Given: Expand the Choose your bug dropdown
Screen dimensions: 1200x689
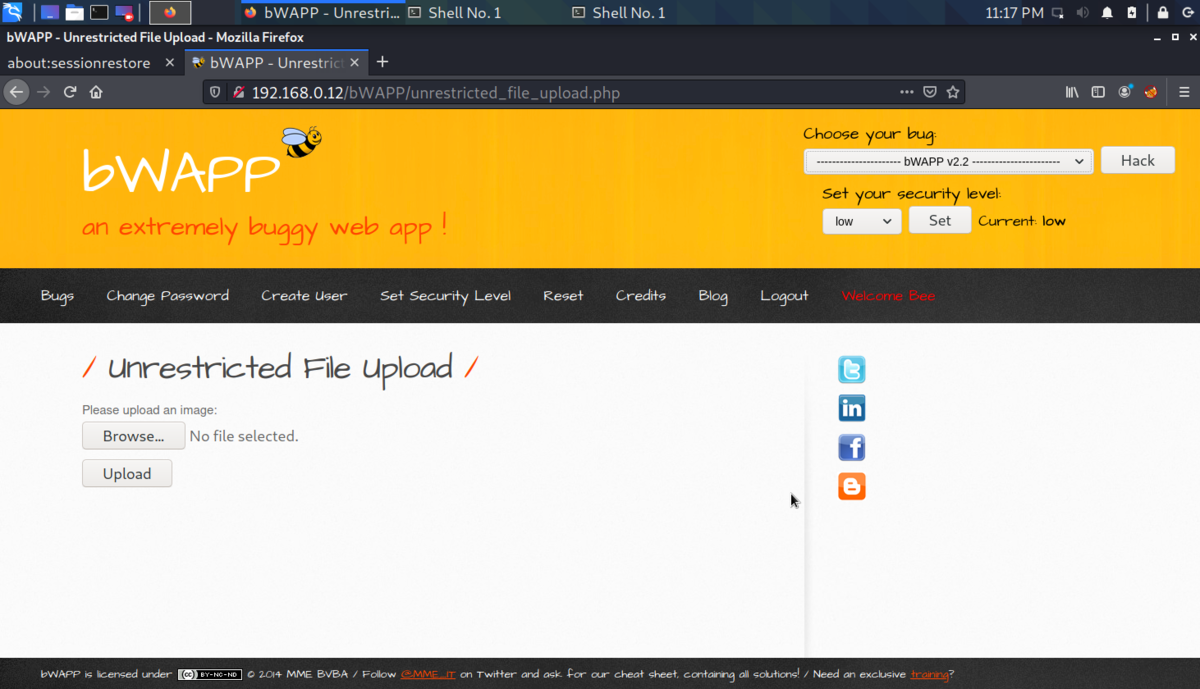Looking at the screenshot, I should point(948,161).
